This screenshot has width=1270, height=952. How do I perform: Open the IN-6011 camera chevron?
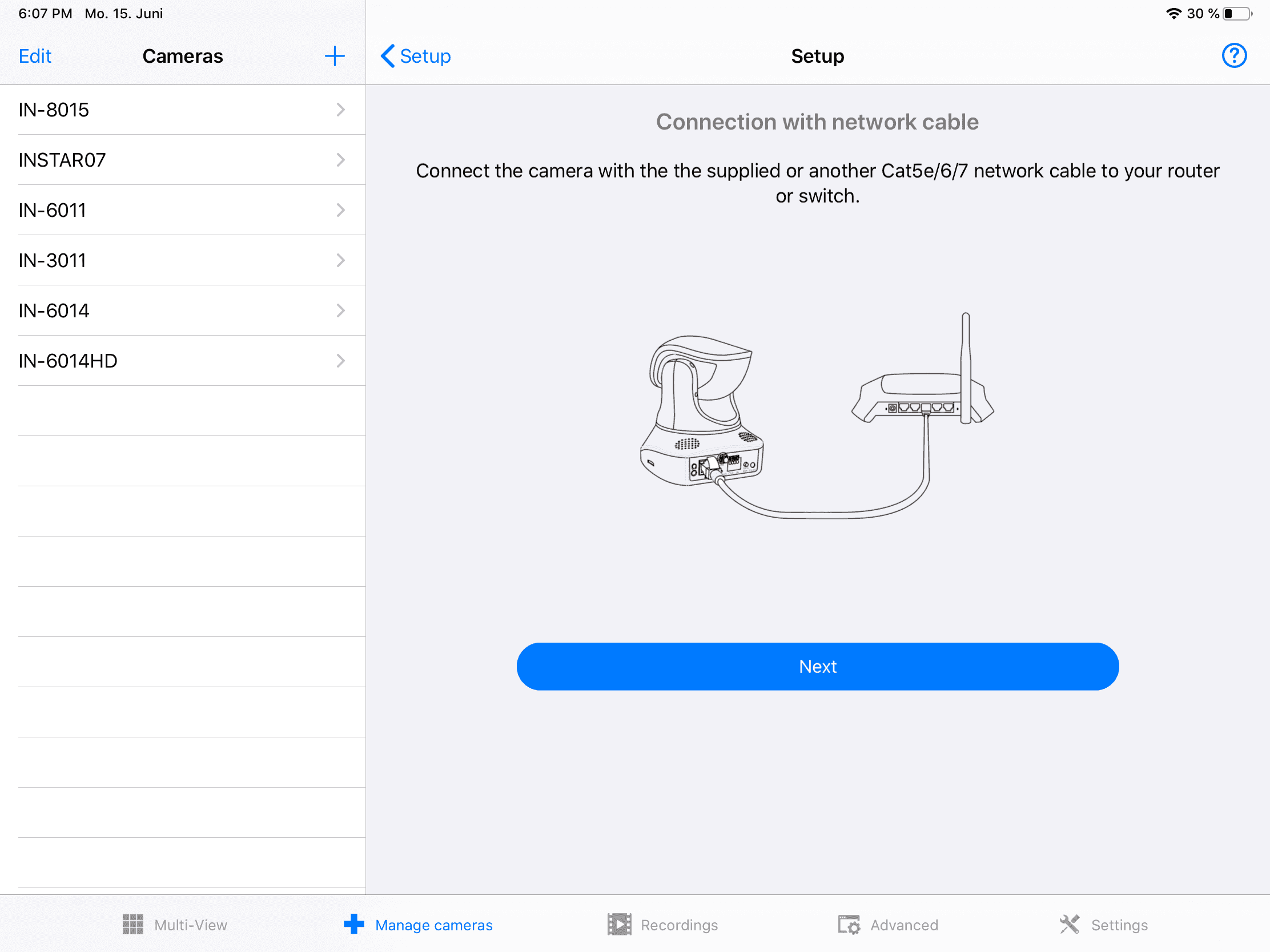pyautogui.click(x=340, y=210)
